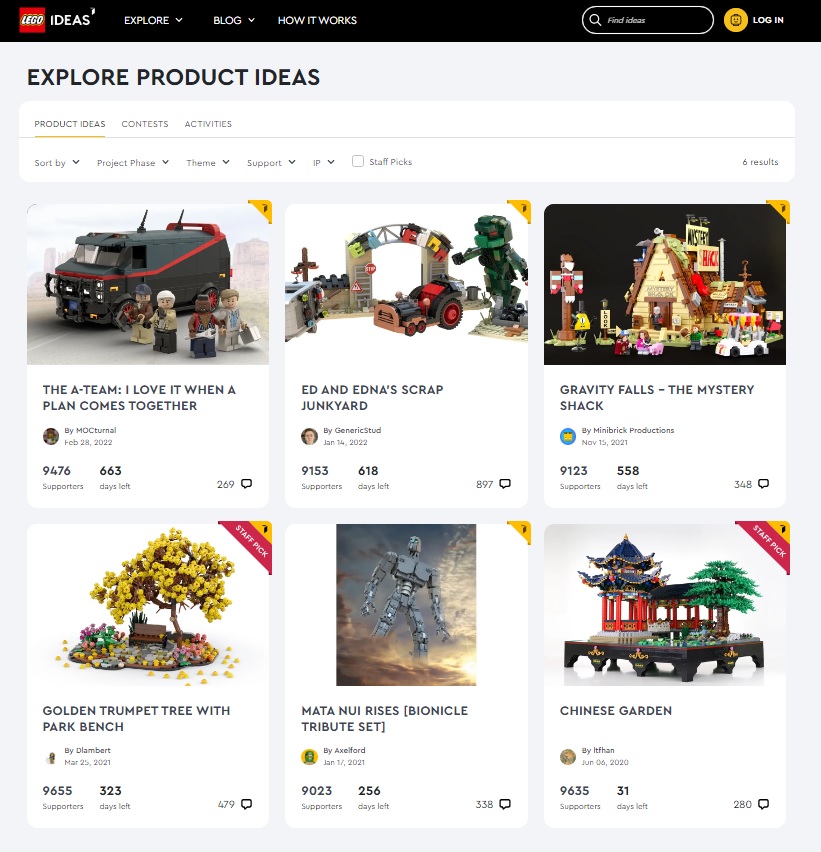
Task: Click comment bubble on Chinese Garden card
Action: (x=763, y=804)
